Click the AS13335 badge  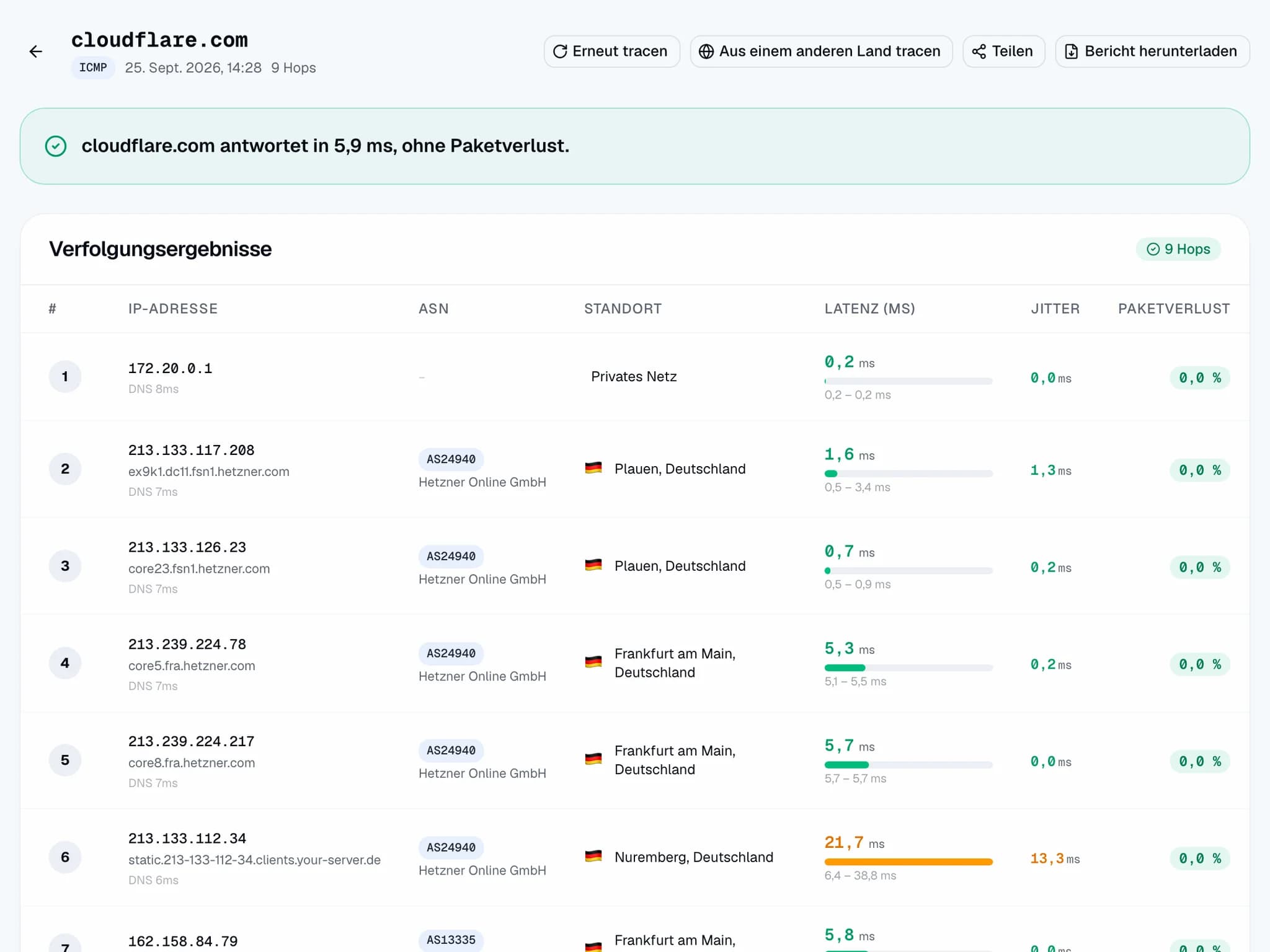[451, 940]
